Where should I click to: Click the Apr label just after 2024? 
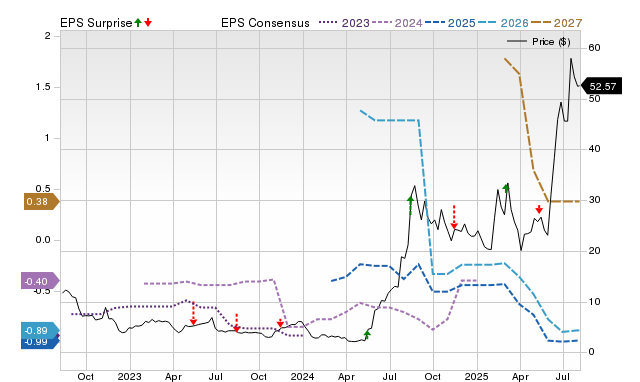[346, 376]
